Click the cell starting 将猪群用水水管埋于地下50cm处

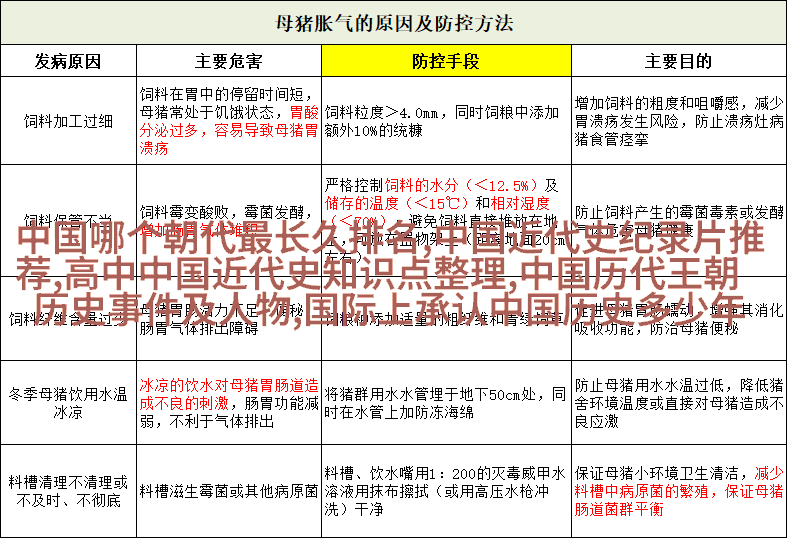point(446,402)
